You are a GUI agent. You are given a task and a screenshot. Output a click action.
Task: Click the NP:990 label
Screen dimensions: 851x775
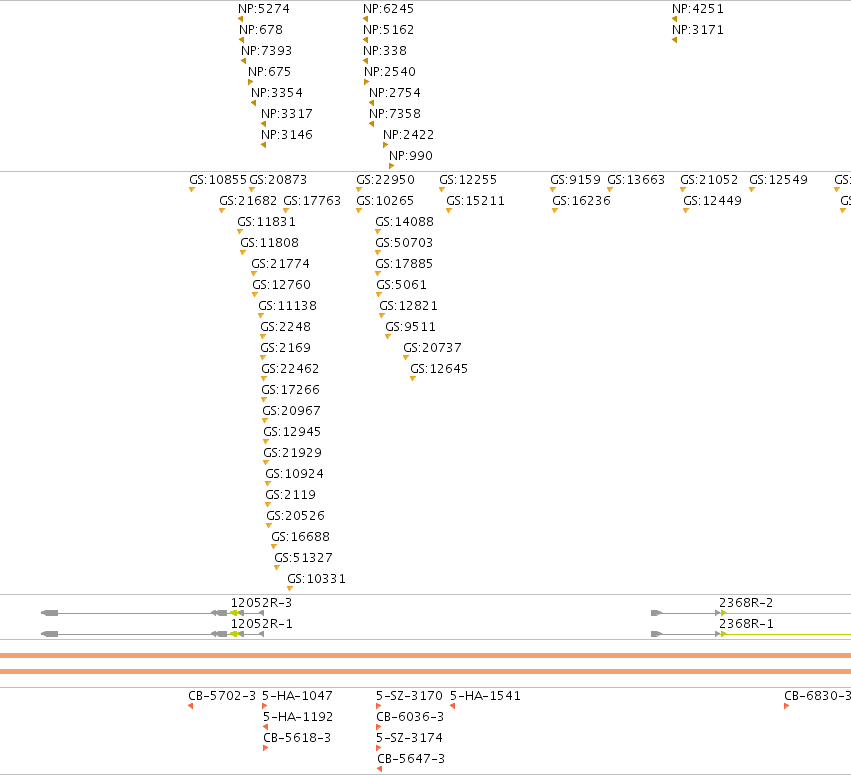(x=411, y=156)
